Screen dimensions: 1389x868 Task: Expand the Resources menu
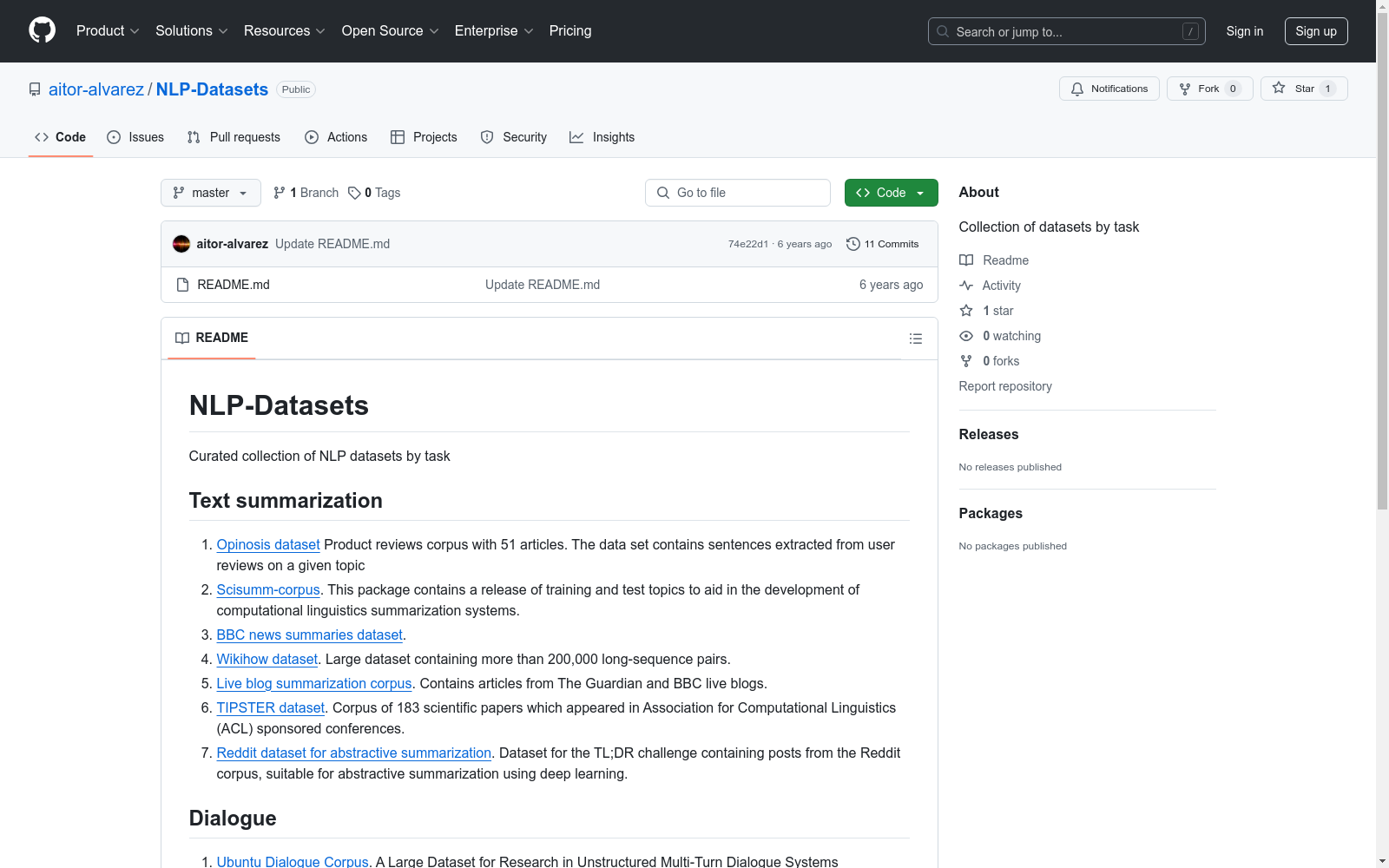point(285,30)
